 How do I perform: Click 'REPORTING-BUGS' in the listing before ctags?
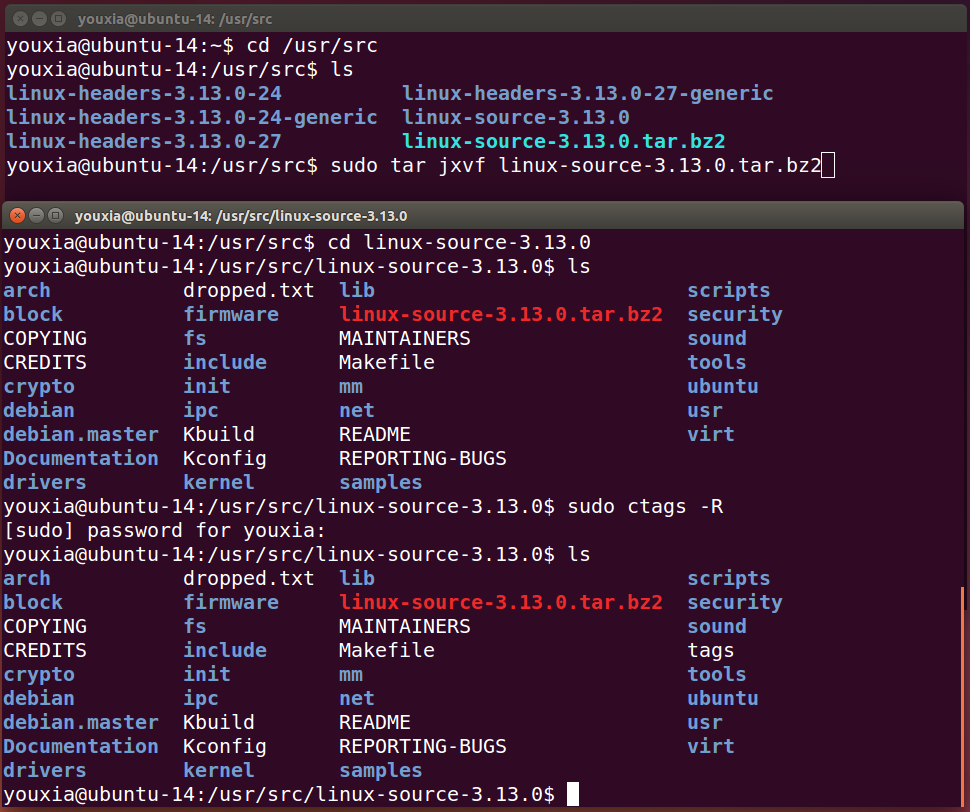[423, 459]
